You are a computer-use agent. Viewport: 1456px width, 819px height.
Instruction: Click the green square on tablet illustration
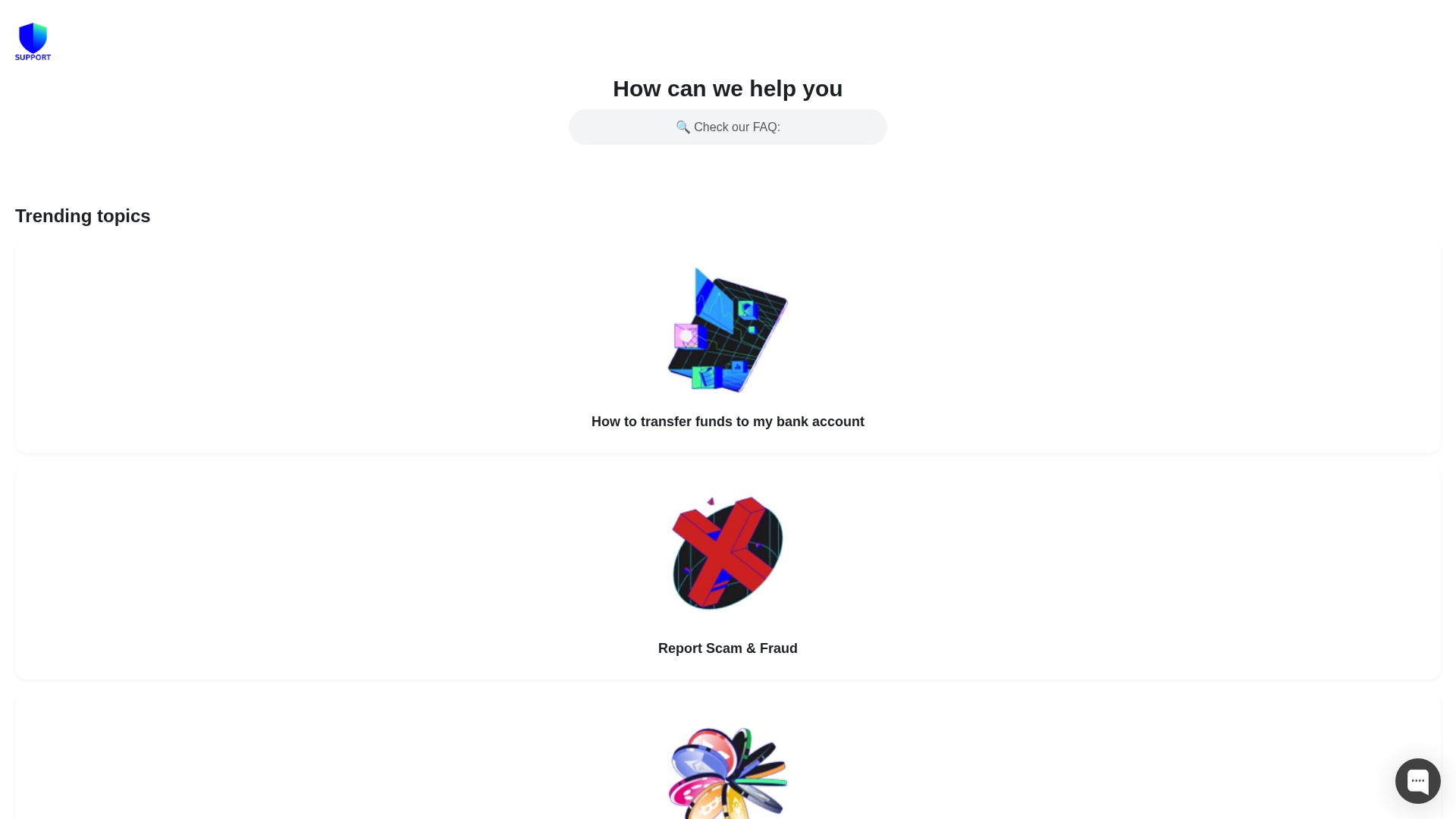coord(703,377)
